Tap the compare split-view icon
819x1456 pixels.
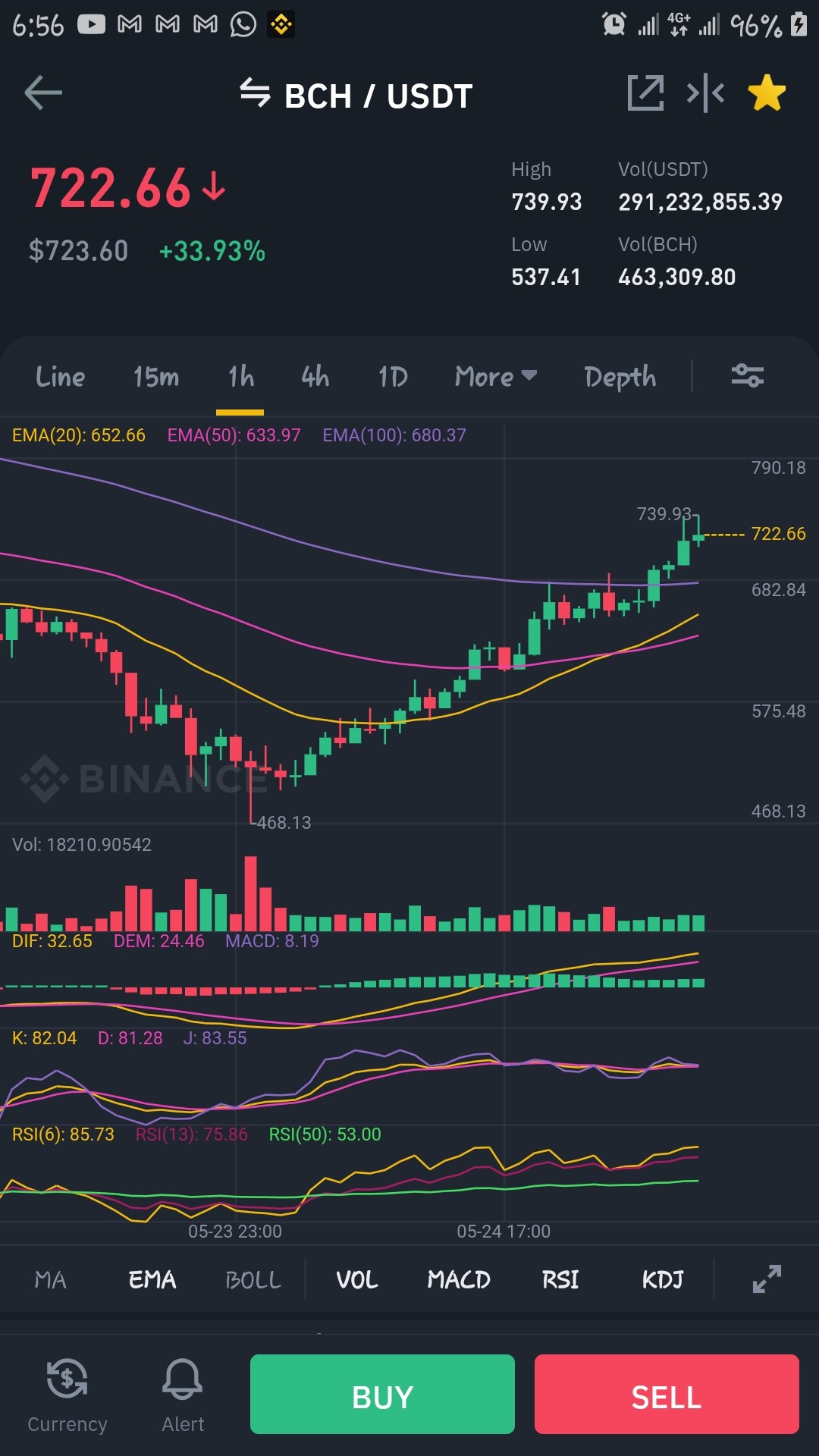tap(705, 93)
